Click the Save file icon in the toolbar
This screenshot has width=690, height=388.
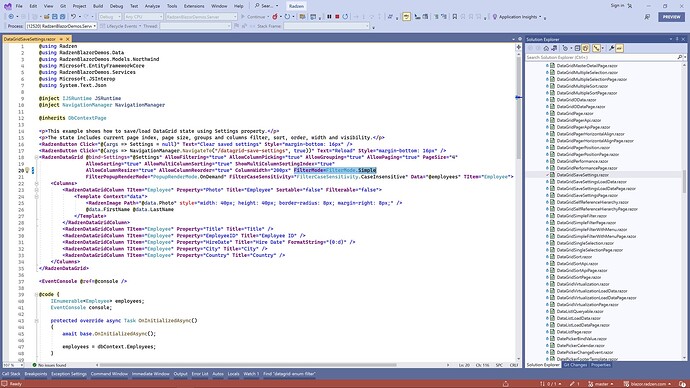point(55,17)
